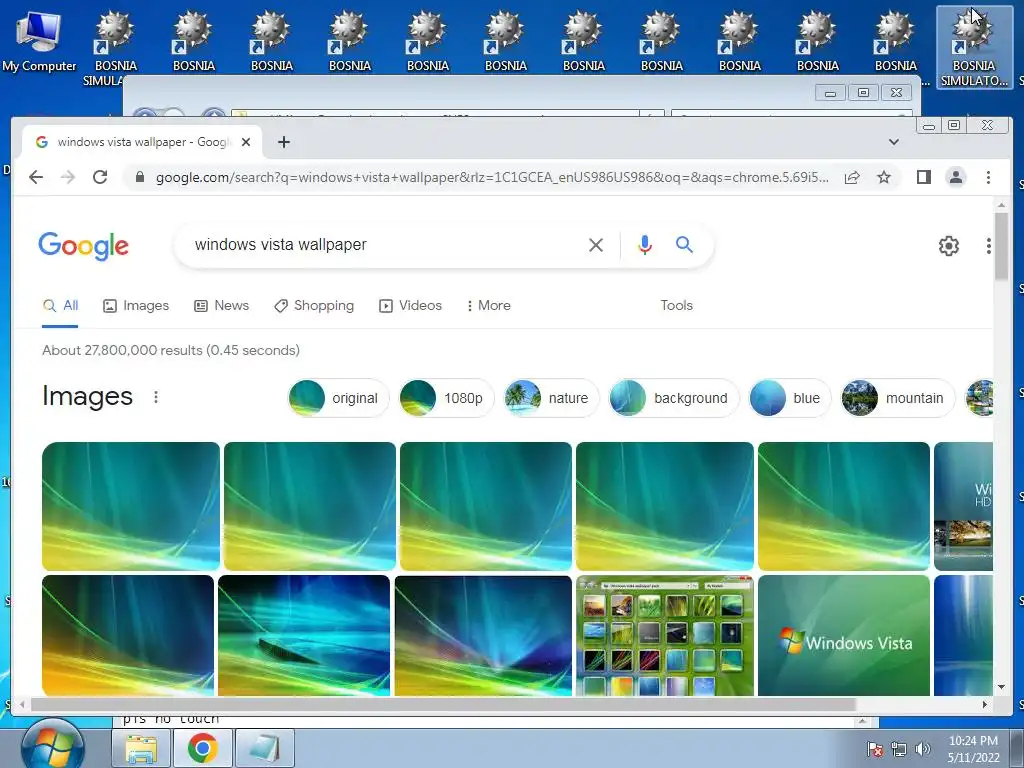
Task: Filter images by the blue chip
Action: tap(790, 398)
